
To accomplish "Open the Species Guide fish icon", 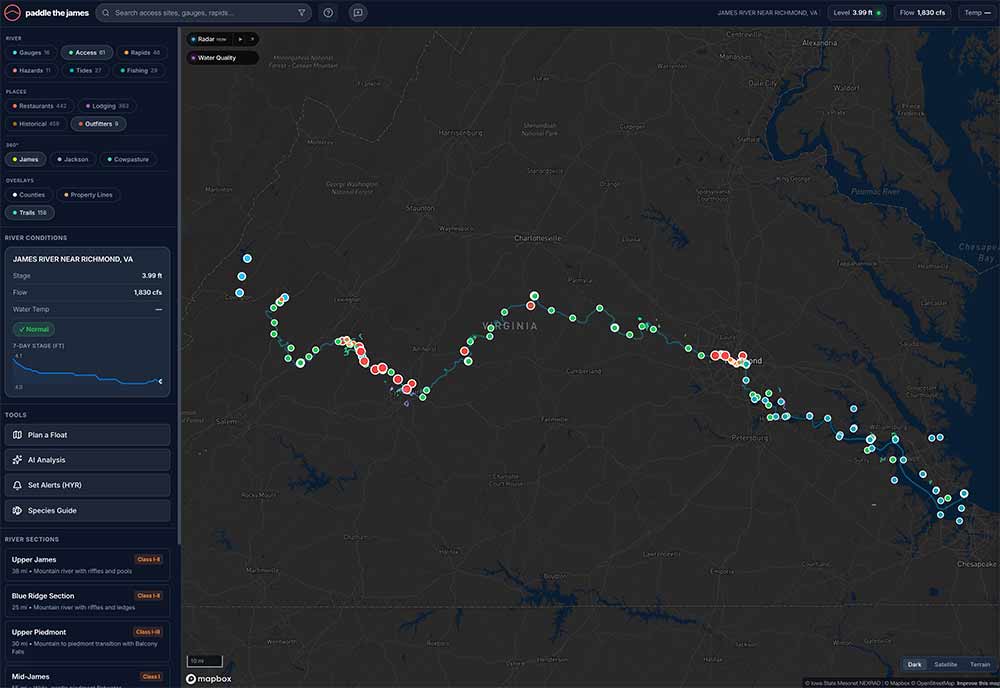I will click(x=20, y=510).
